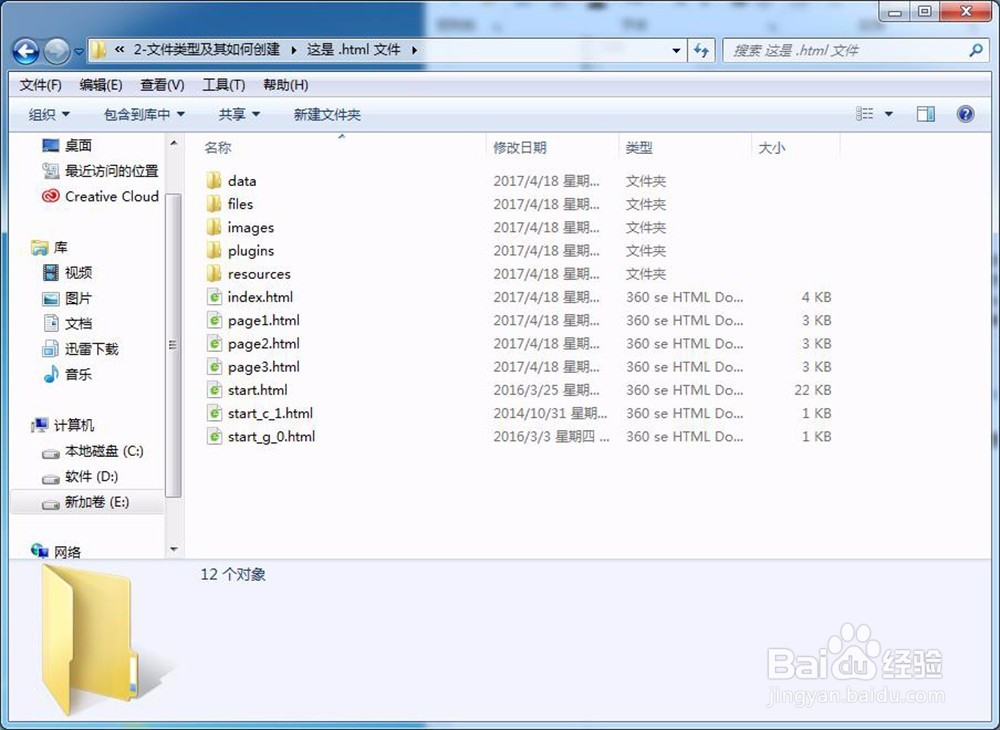Image resolution: width=1000 pixels, height=730 pixels.
Task: Open help via the question mark icon
Action: click(966, 114)
